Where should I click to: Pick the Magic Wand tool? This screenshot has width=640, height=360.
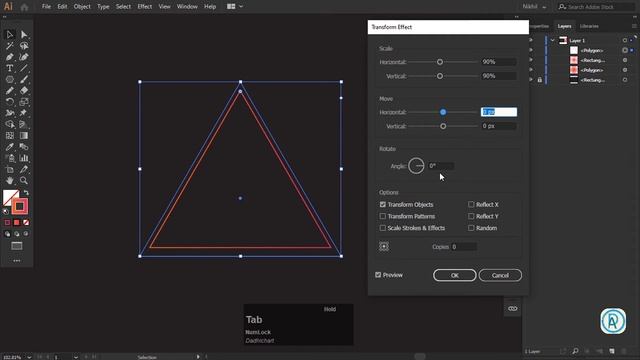pyautogui.click(x=10, y=46)
